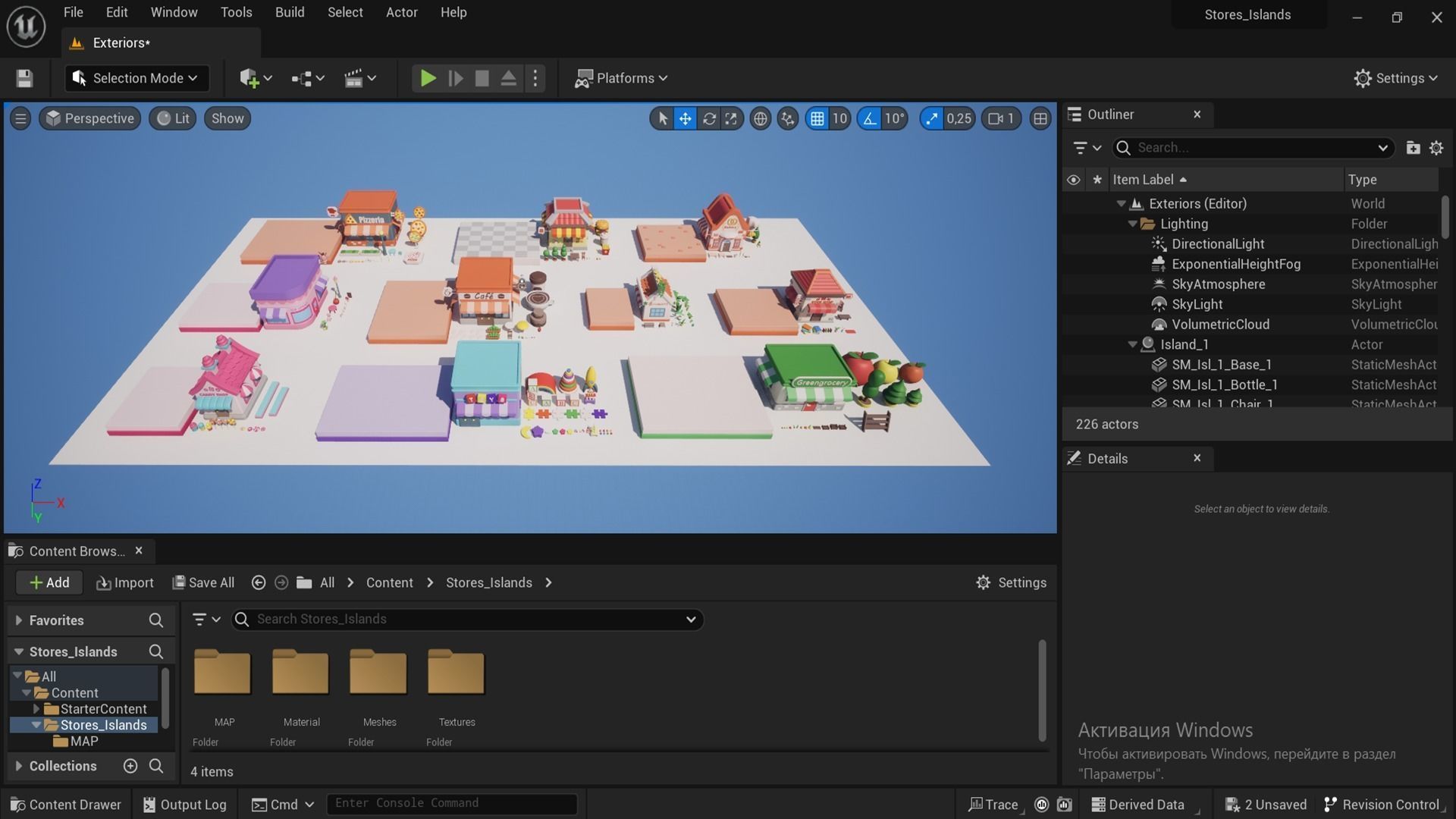Viewport: 1456px width, 819px height.
Task: Toggle world/local coordinate space globe icon
Action: (x=760, y=118)
